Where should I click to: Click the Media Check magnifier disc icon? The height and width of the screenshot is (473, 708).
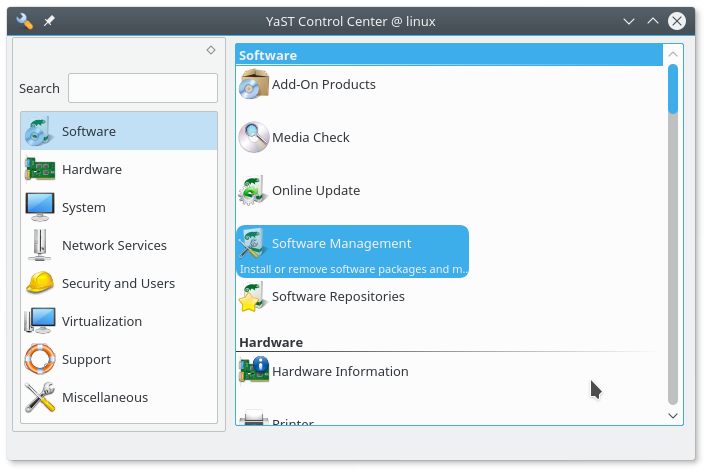pos(254,137)
